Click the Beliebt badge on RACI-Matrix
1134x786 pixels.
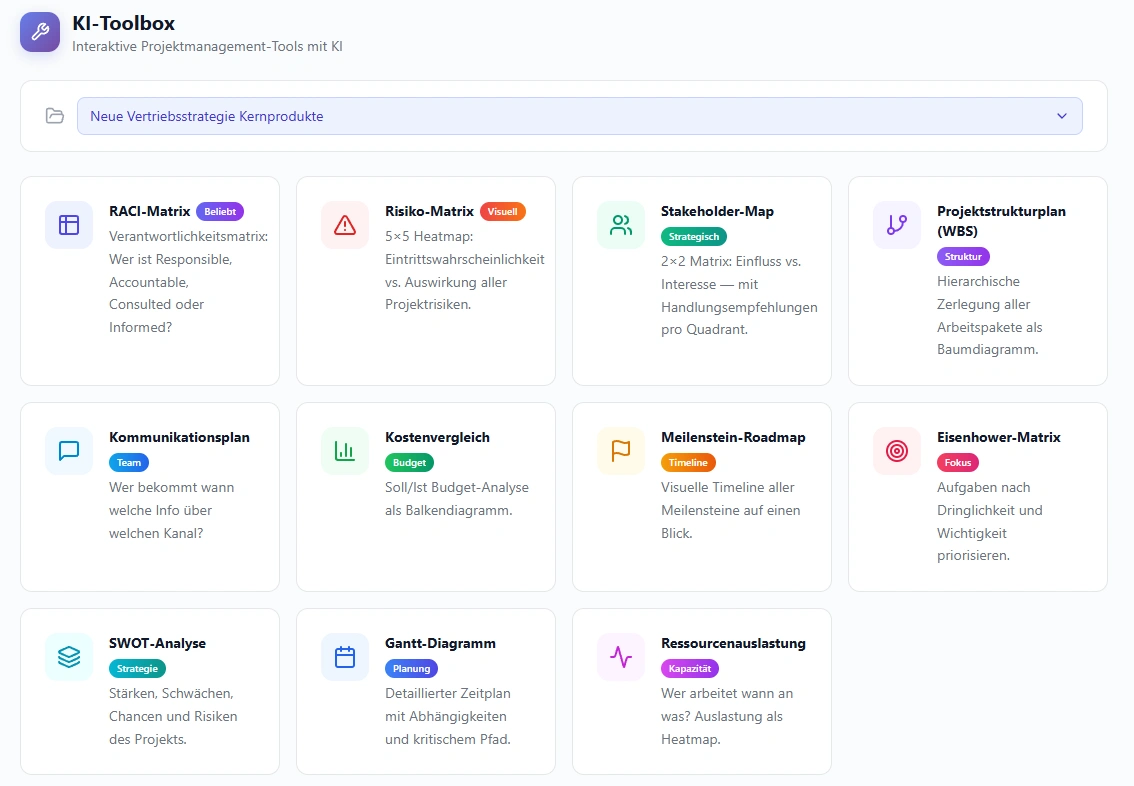(x=220, y=212)
